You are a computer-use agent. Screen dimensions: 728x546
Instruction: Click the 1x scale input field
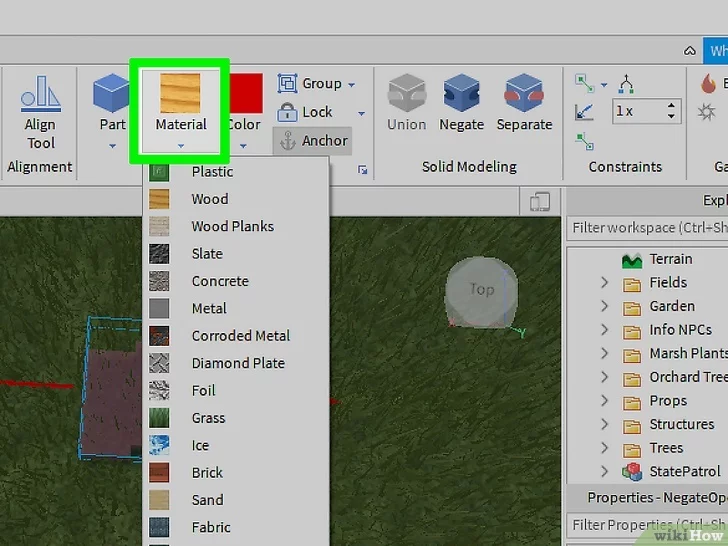click(x=639, y=111)
